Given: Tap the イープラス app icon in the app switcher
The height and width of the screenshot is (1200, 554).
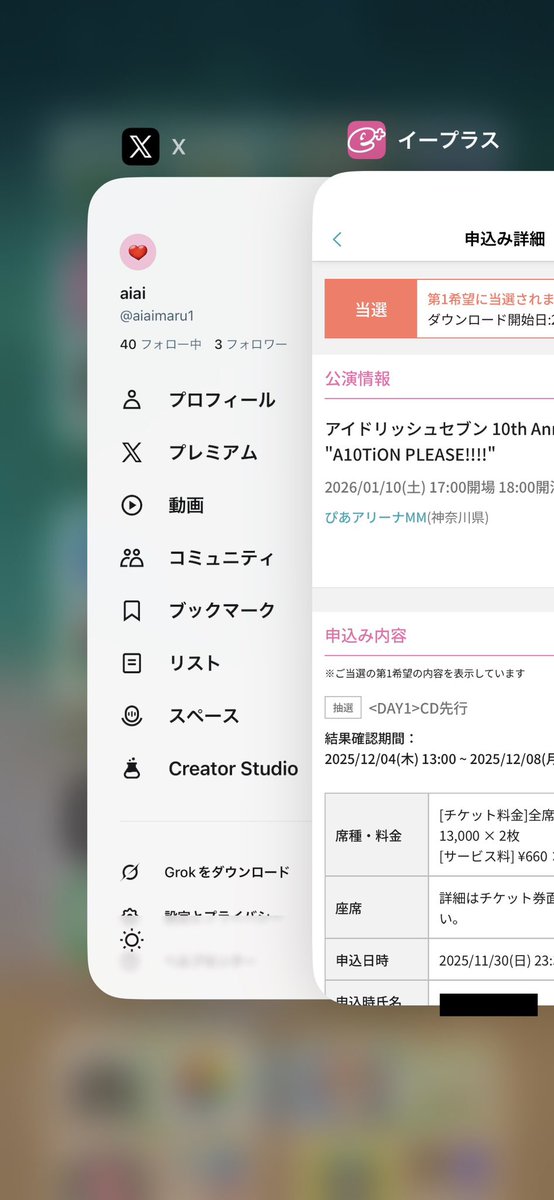Looking at the screenshot, I should point(366,140).
